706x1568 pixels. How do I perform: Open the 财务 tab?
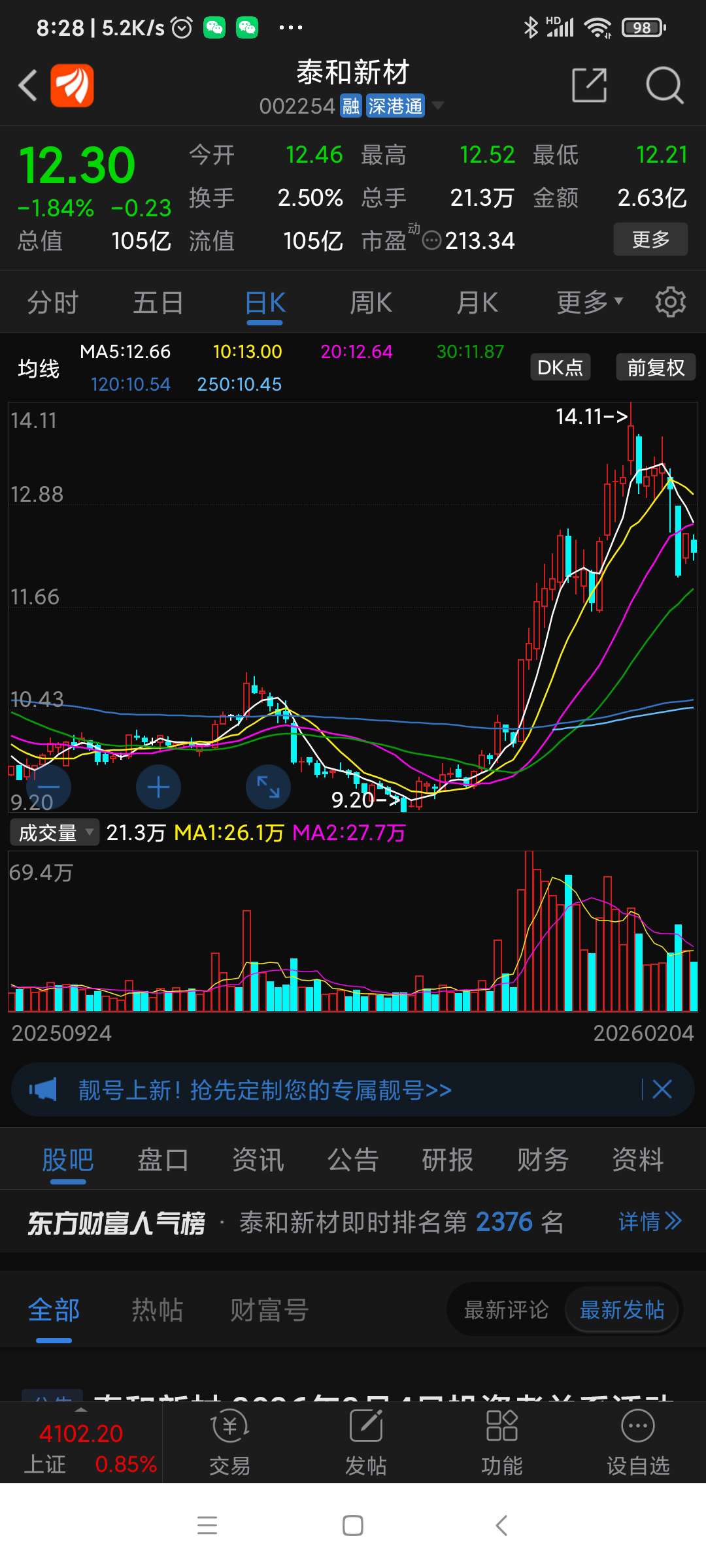click(x=543, y=1160)
